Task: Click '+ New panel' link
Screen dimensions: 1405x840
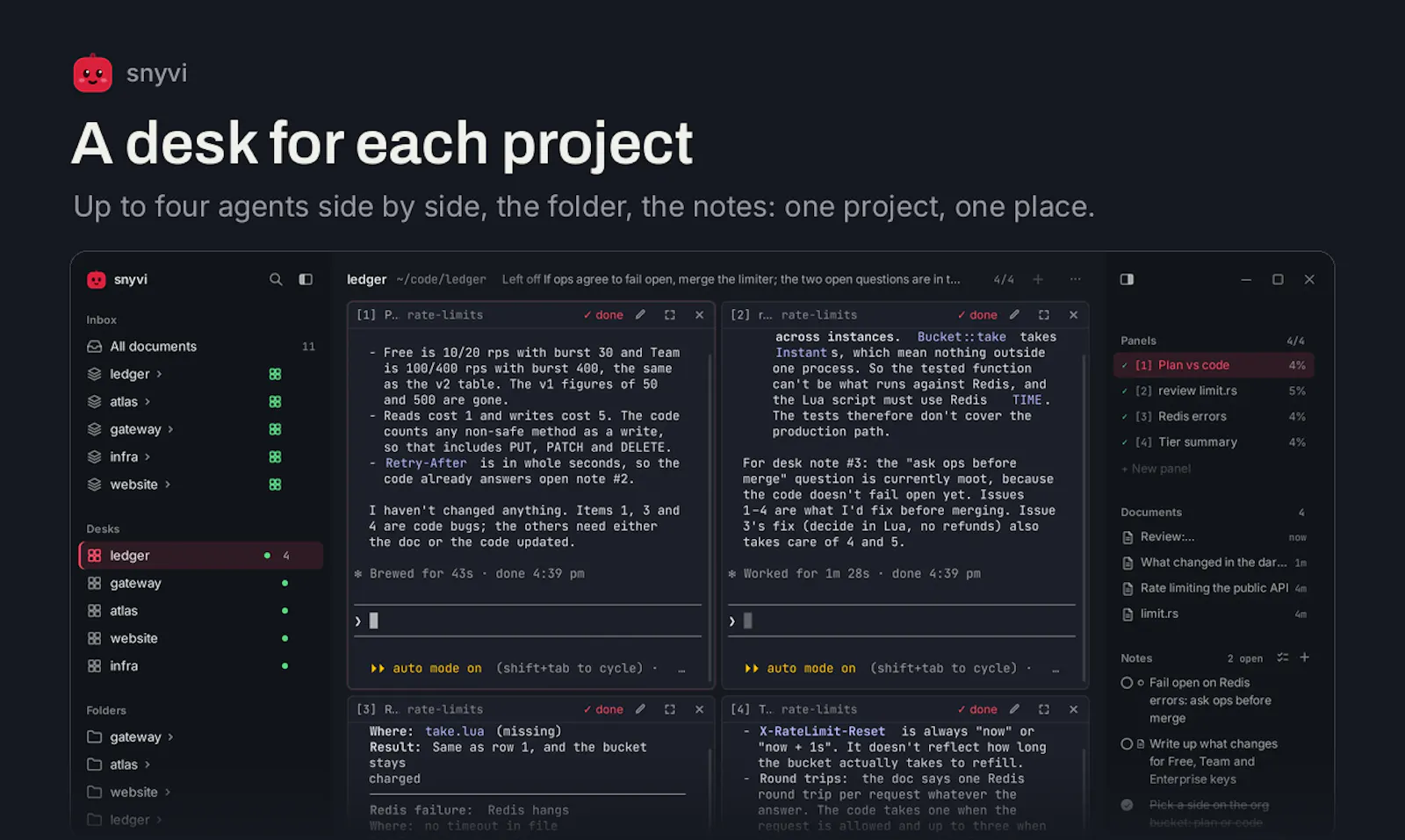Action: coord(1156,469)
